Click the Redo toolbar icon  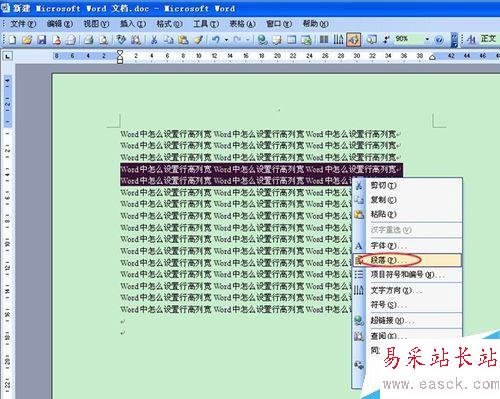237,40
